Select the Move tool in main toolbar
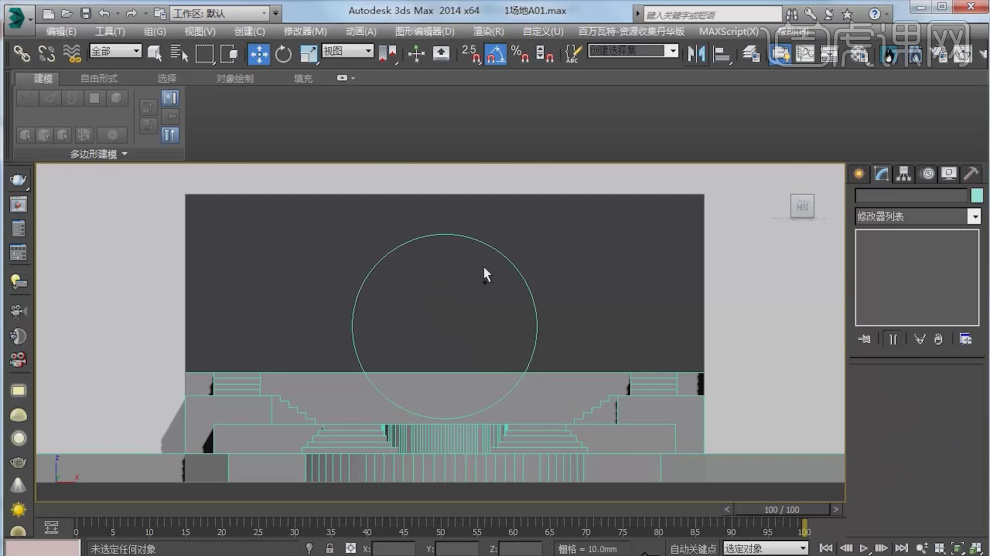 pos(258,54)
